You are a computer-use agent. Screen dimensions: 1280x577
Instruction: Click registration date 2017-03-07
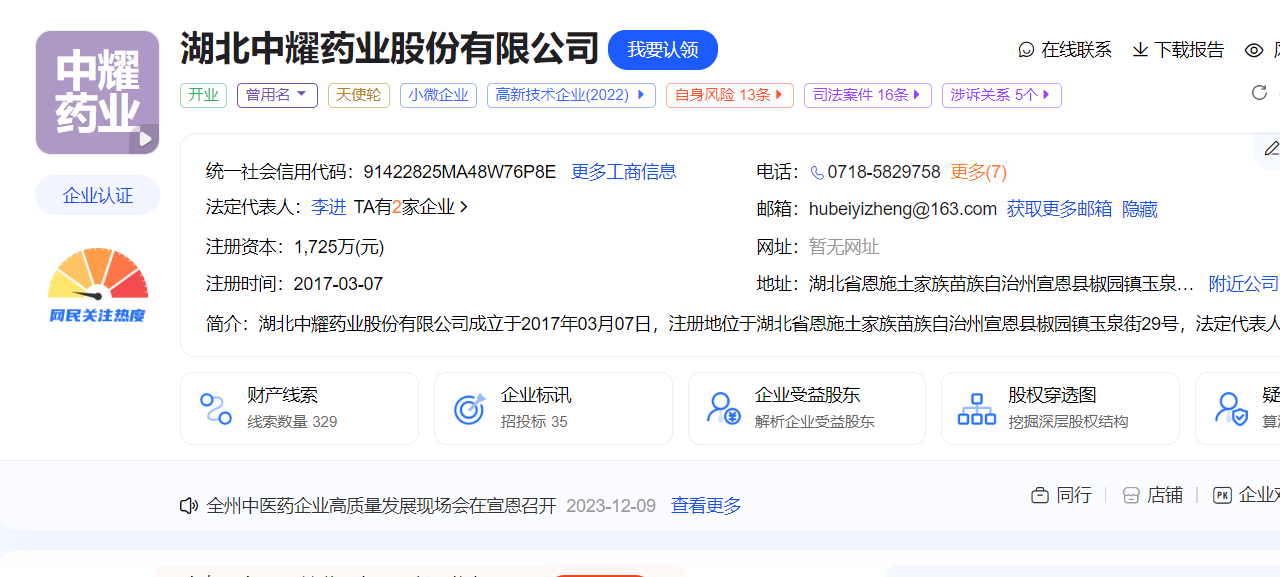point(338,284)
